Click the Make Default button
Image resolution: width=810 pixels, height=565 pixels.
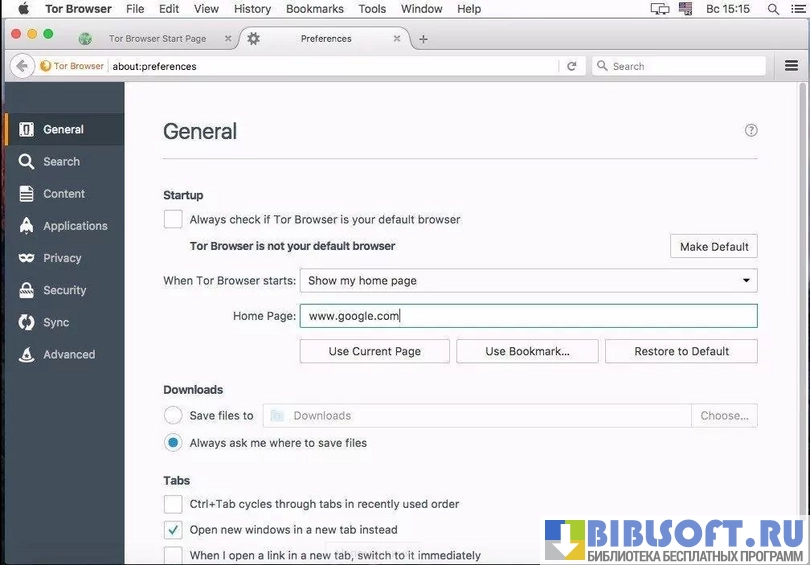pyautogui.click(x=713, y=247)
